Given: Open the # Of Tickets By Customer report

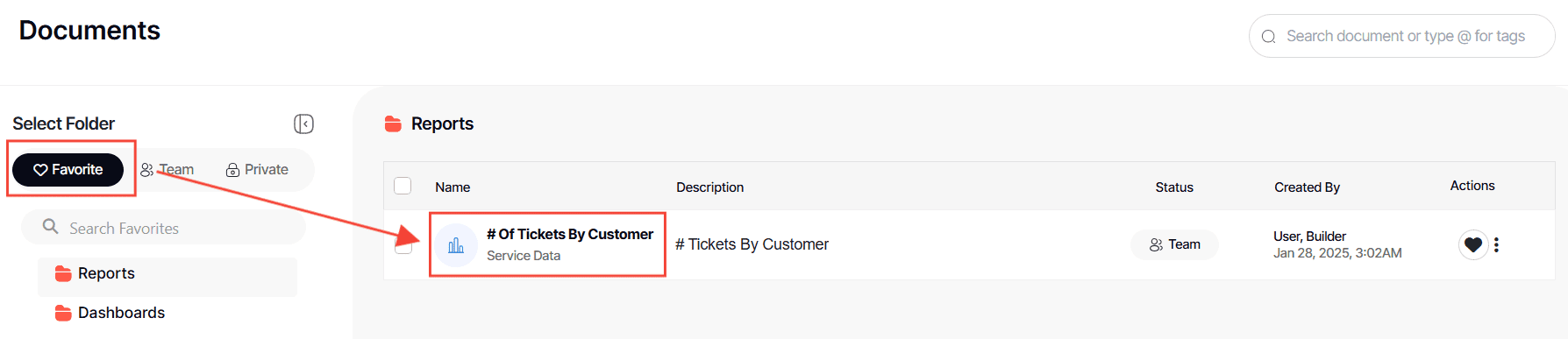Looking at the screenshot, I should (x=570, y=234).
